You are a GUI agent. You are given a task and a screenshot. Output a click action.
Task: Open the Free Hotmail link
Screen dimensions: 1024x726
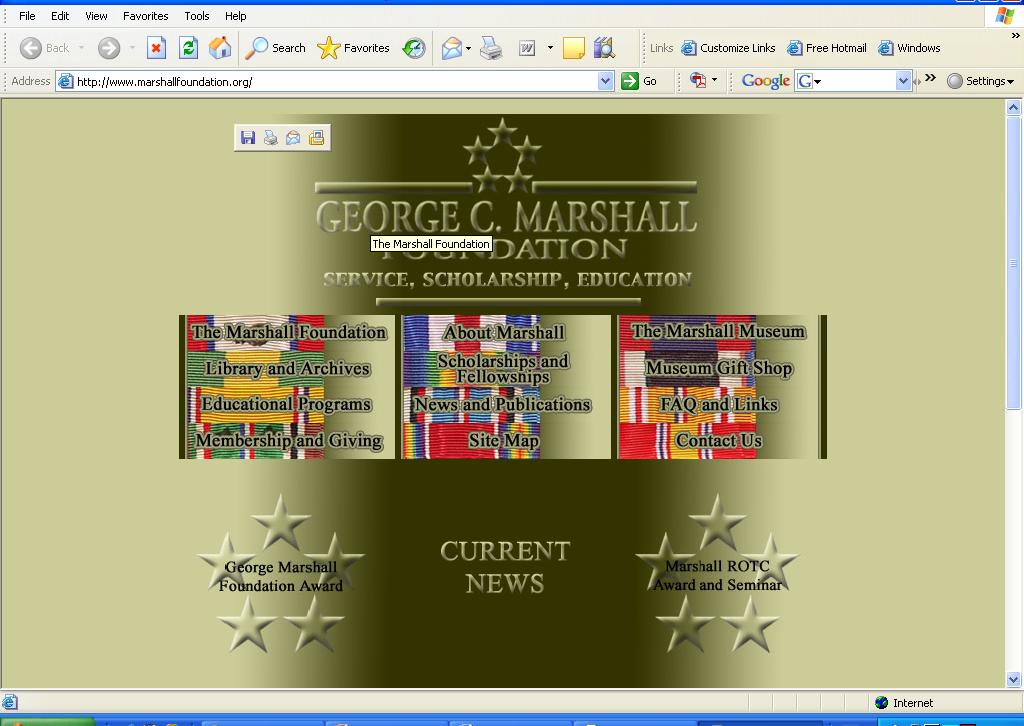click(827, 48)
